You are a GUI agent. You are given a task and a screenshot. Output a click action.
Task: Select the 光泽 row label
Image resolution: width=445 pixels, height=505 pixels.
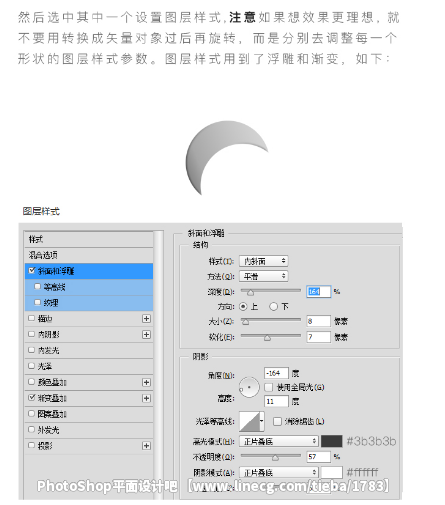click(x=45, y=366)
